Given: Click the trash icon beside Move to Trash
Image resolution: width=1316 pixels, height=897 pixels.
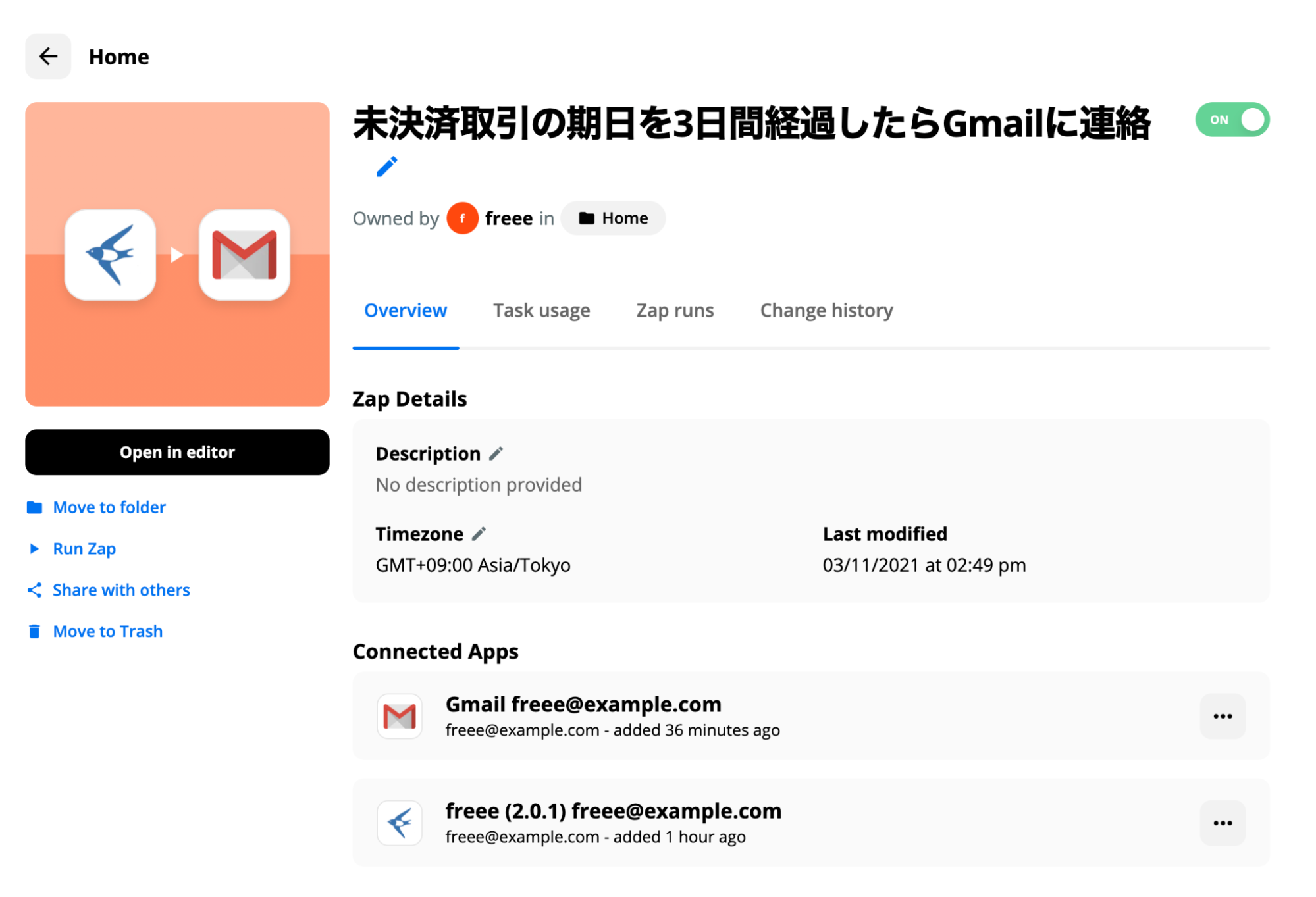Looking at the screenshot, I should 34,632.
